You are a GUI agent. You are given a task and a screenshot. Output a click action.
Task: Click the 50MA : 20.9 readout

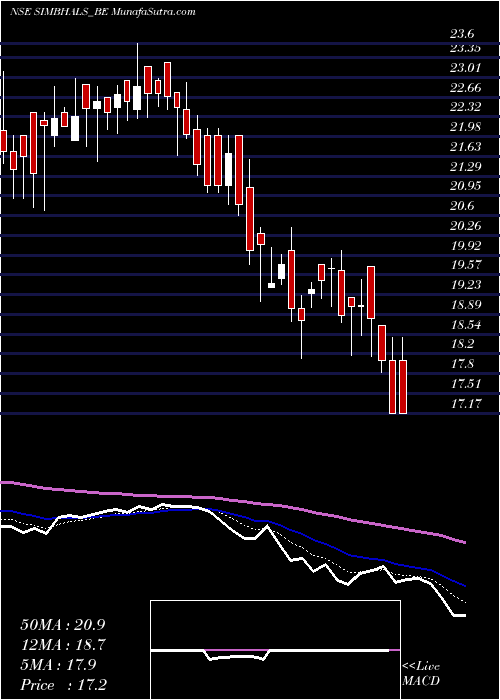[63, 625]
